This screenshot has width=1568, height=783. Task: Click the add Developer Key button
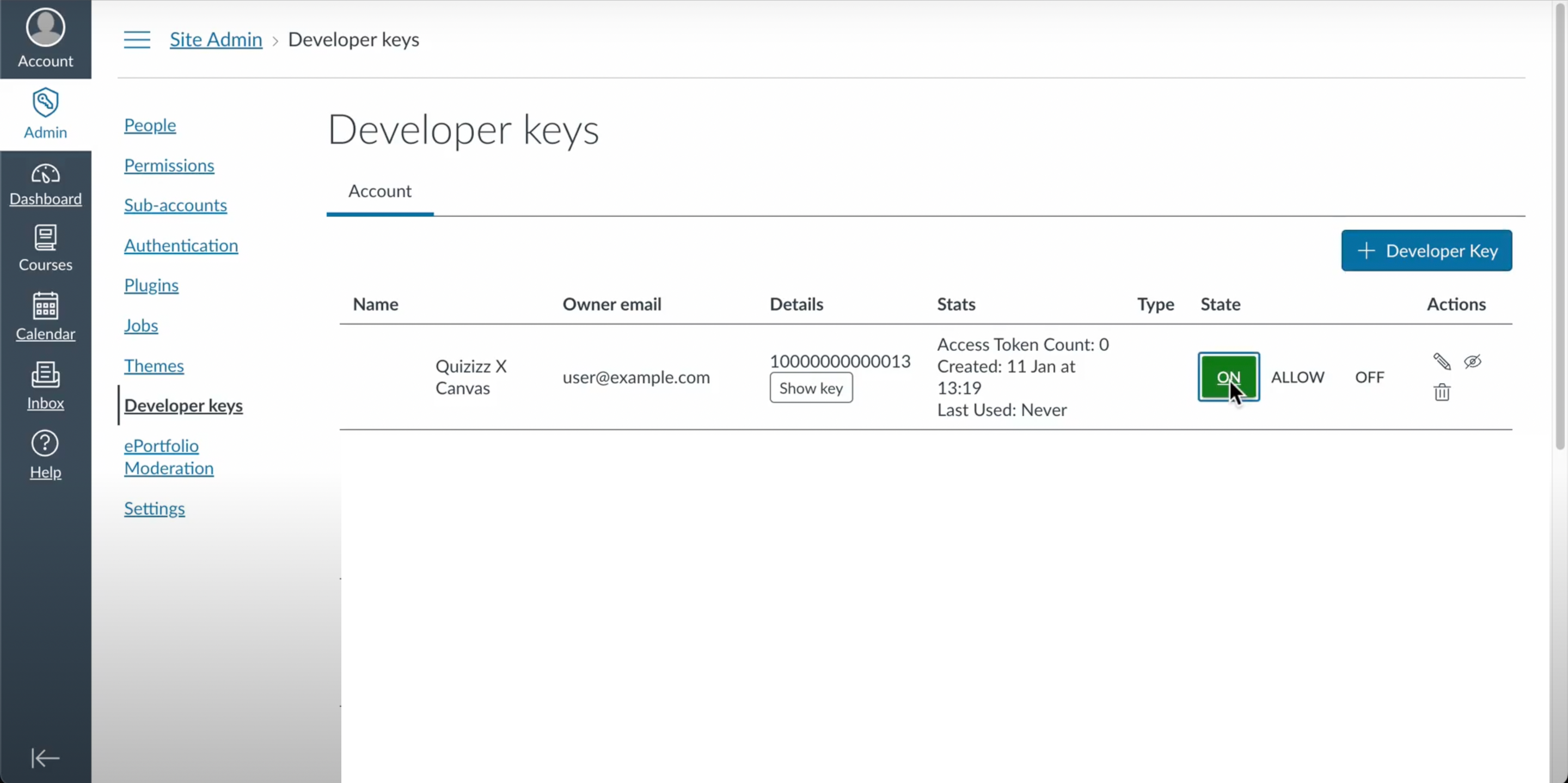tap(1426, 251)
